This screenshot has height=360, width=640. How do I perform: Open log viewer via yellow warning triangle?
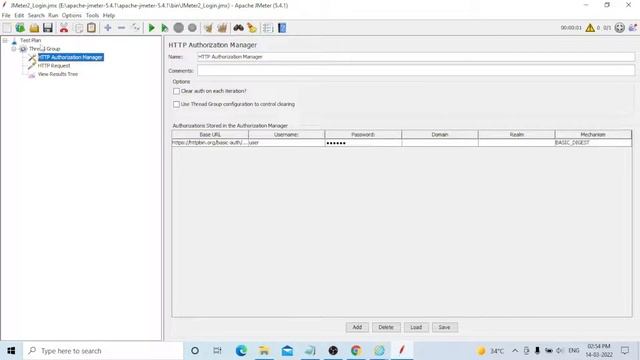pos(590,28)
